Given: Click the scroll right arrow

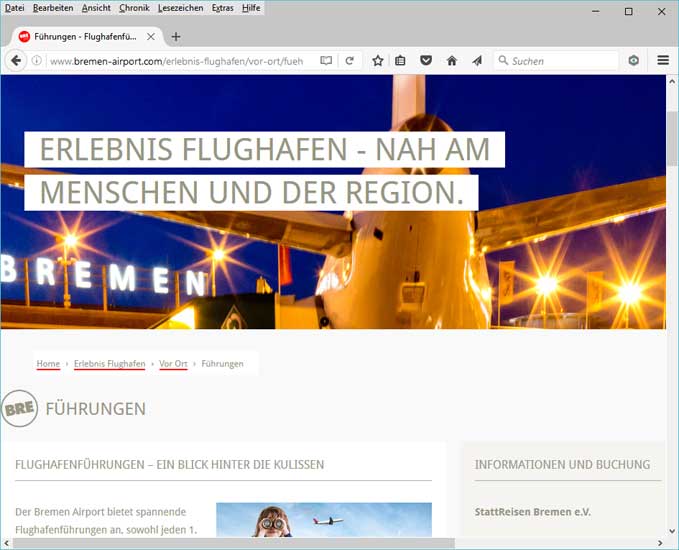Looking at the screenshot, I should point(660,543).
